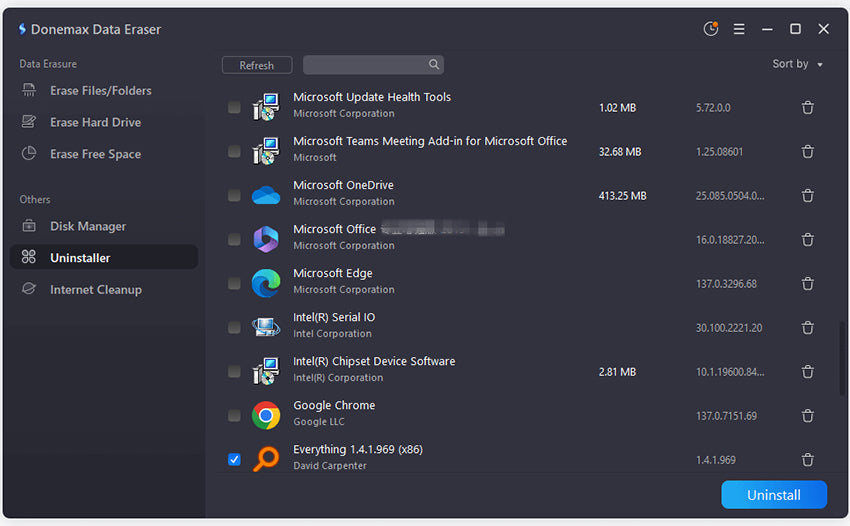The image size is (850, 526).
Task: Click trash icon for Everything 1.4.1.969
Action: (x=808, y=459)
